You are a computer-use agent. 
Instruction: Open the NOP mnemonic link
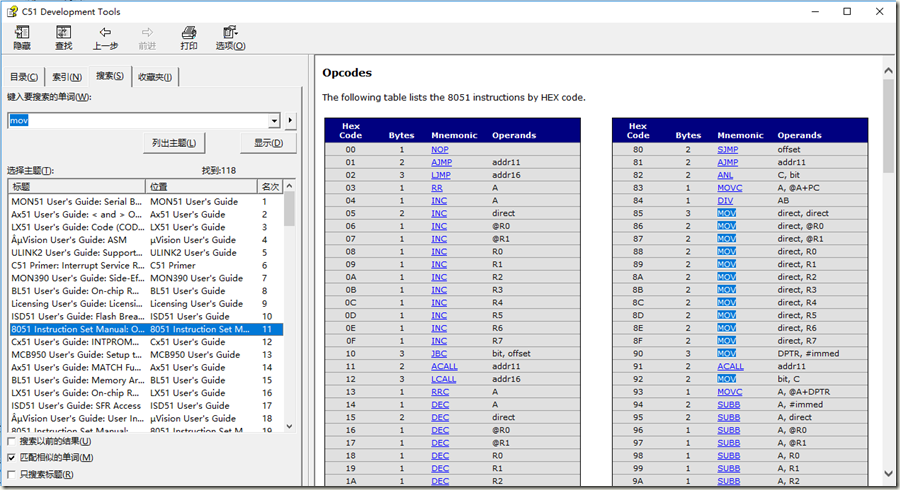point(440,149)
